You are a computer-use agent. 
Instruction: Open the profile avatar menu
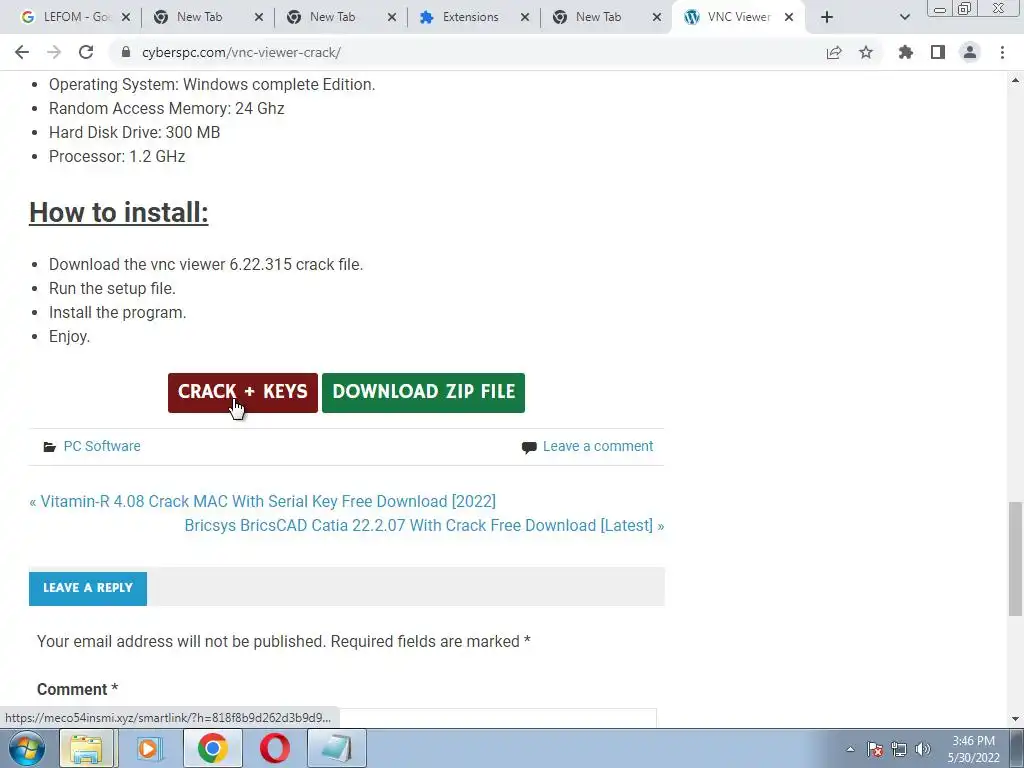(970, 52)
